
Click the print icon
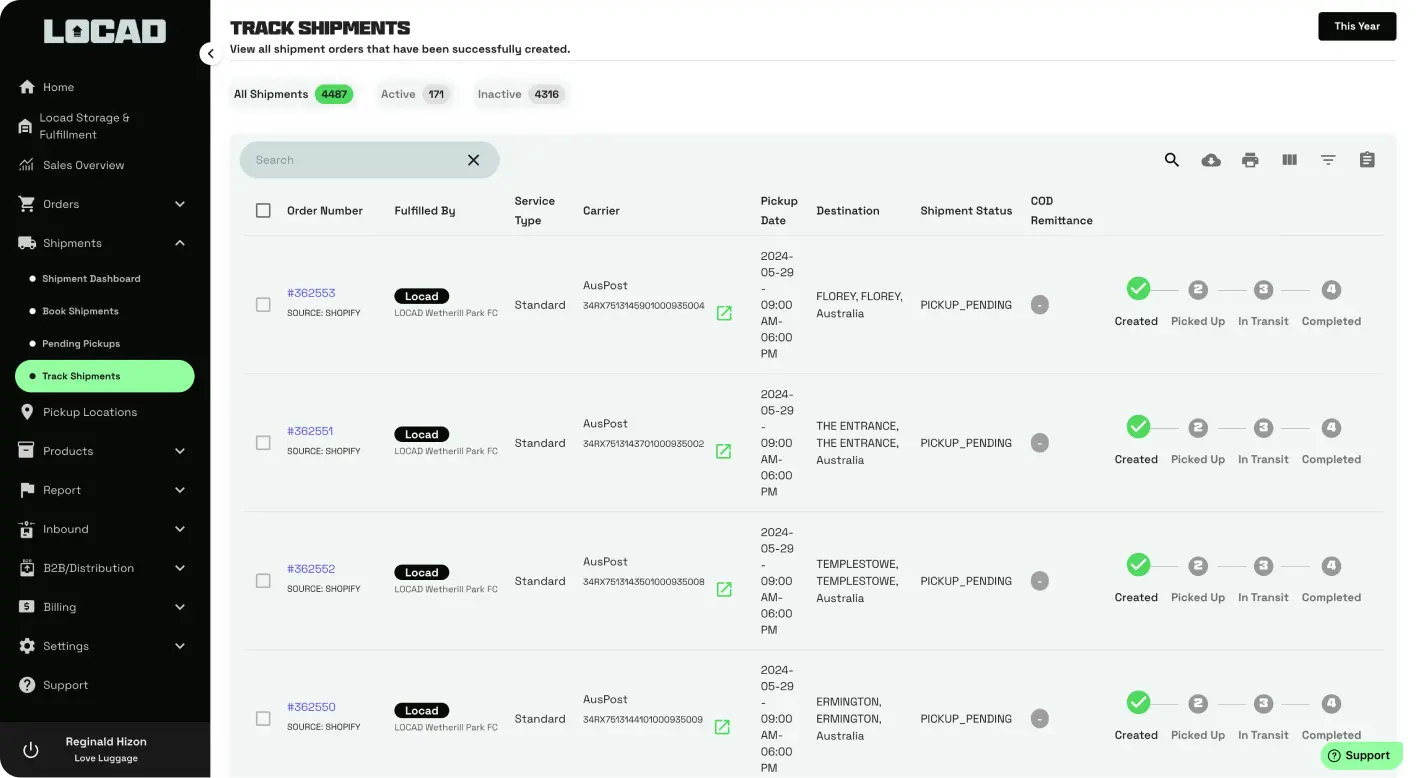coord(1250,160)
